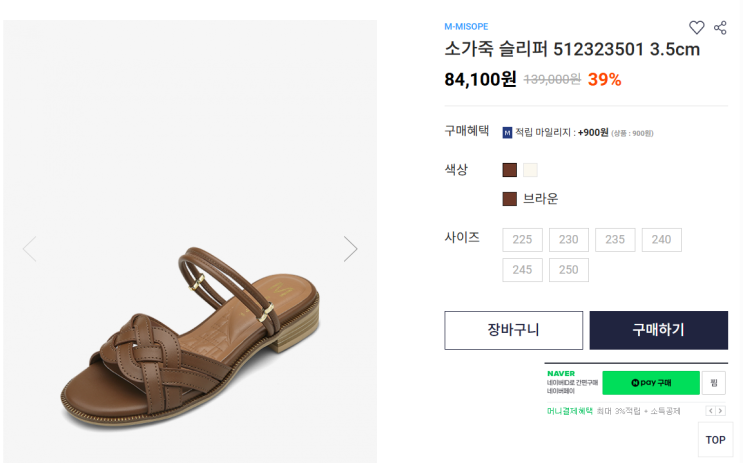
Task: Open the M-MISOPE brand link
Action: [x=466, y=26]
